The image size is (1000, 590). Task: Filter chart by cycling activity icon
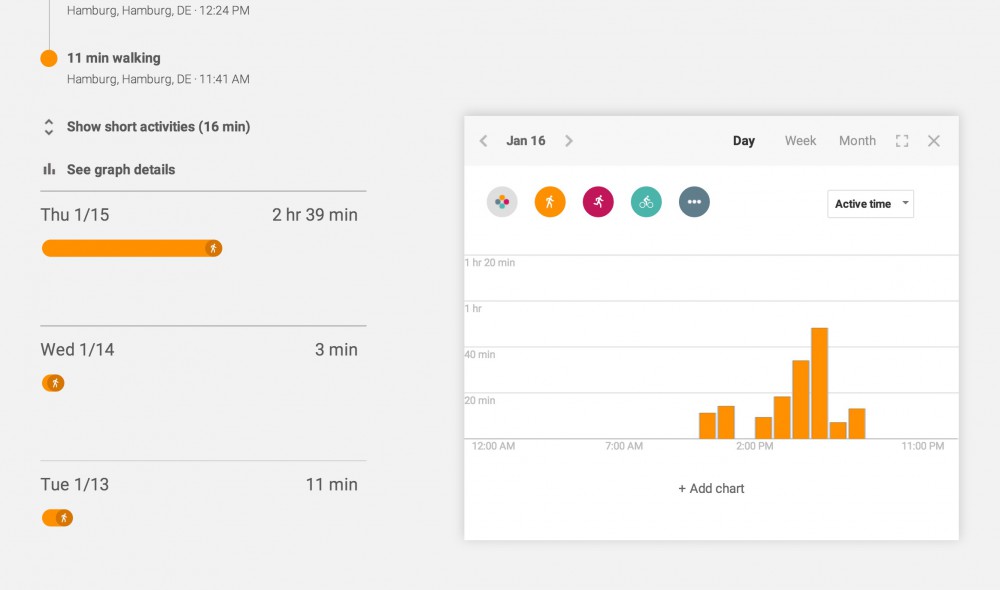646,202
